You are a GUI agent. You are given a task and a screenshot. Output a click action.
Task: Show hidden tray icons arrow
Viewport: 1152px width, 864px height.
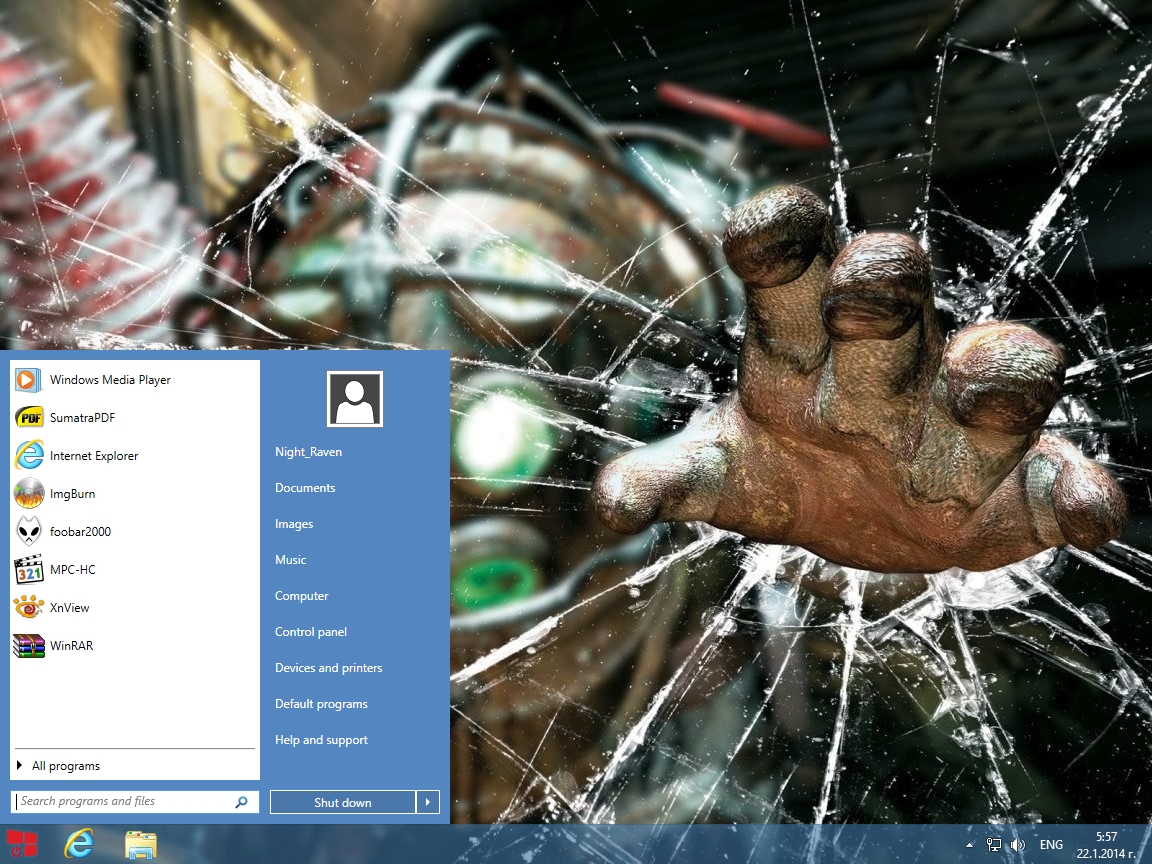point(969,845)
